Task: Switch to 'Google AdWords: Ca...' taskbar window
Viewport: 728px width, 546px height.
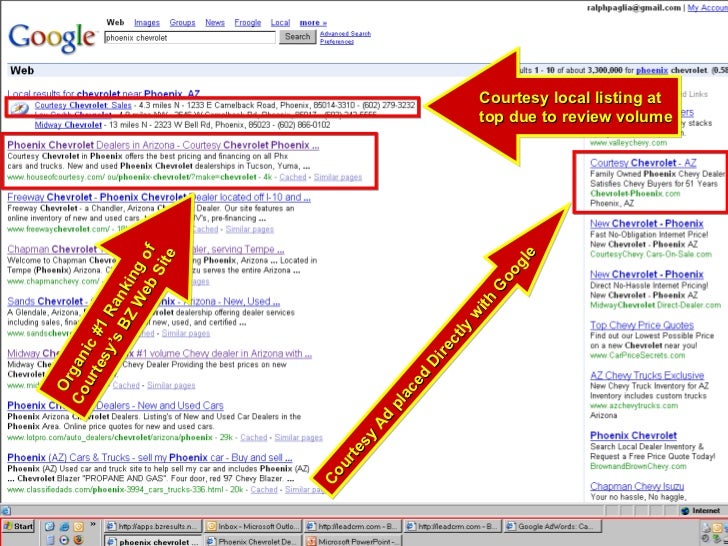Action: 553,526
